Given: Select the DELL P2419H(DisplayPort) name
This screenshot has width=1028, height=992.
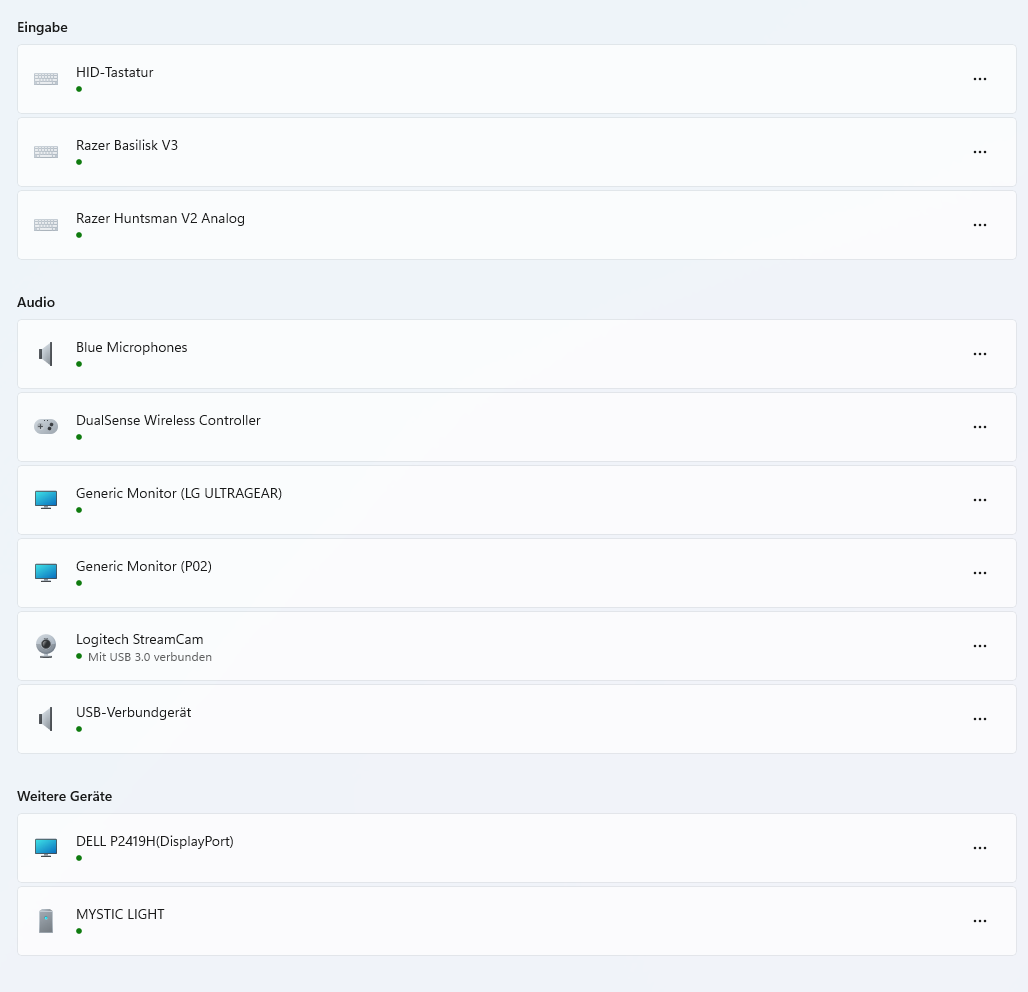Looking at the screenshot, I should click(x=155, y=841).
